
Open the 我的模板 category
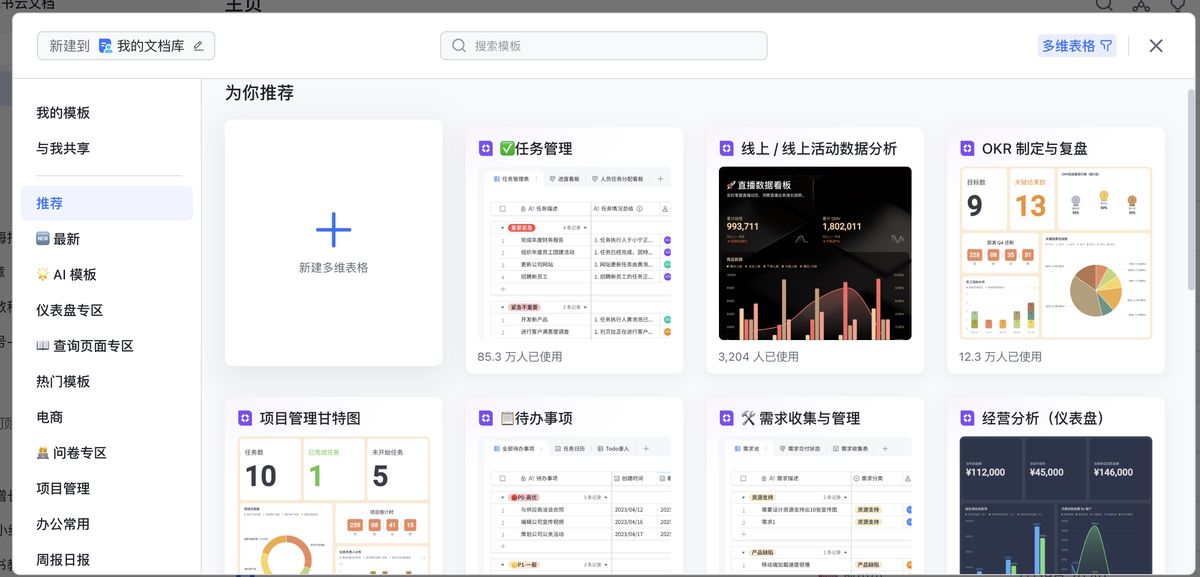point(63,113)
